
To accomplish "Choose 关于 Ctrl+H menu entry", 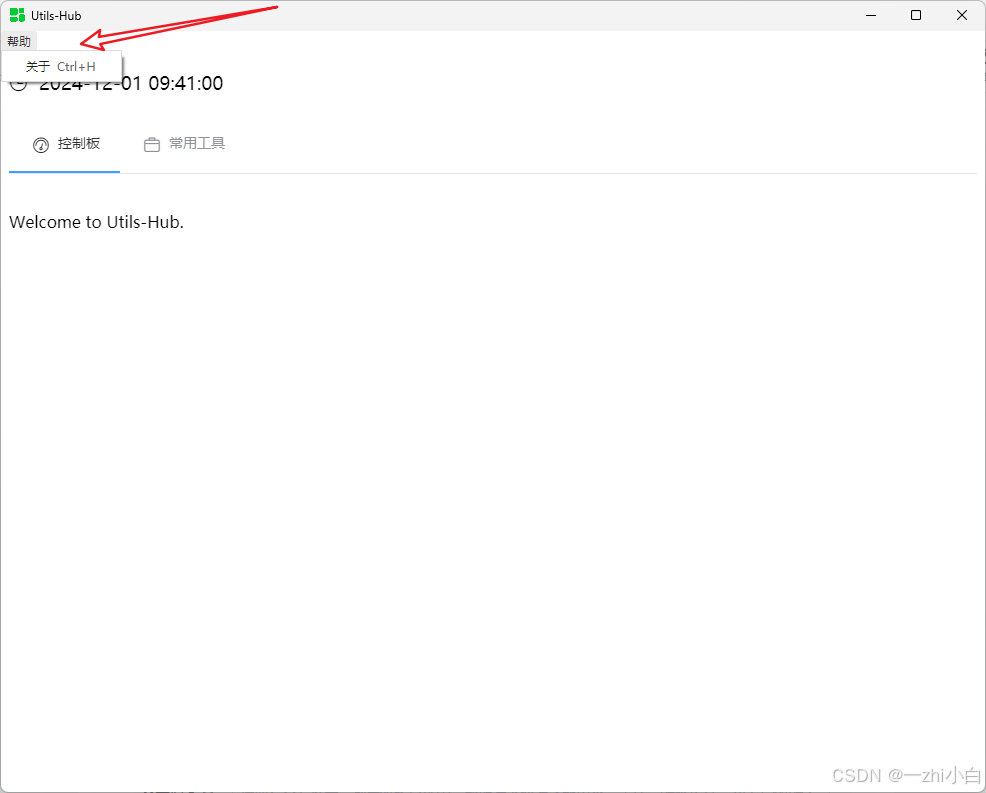I will pos(61,67).
